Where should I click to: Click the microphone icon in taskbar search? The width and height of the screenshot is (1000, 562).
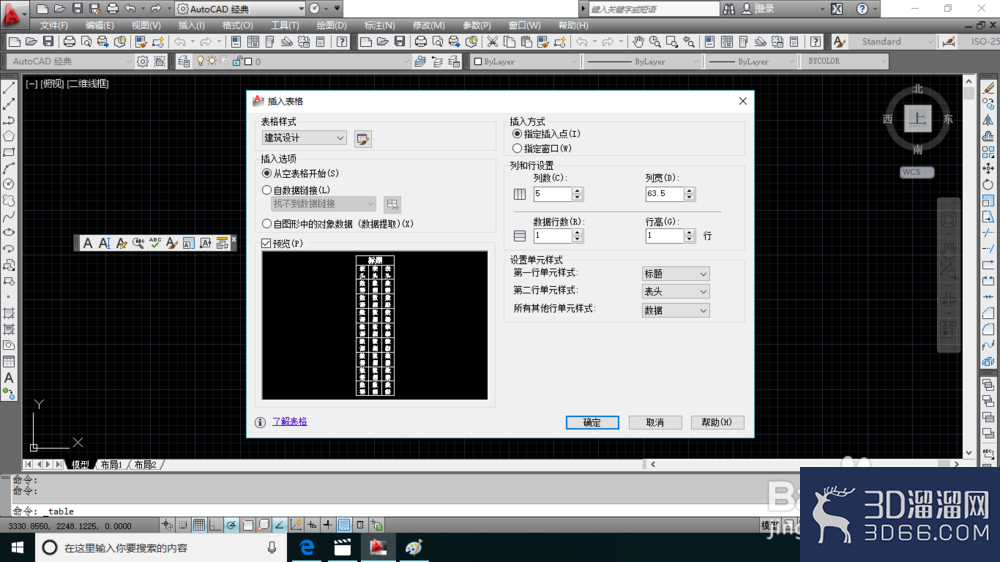(x=272, y=547)
